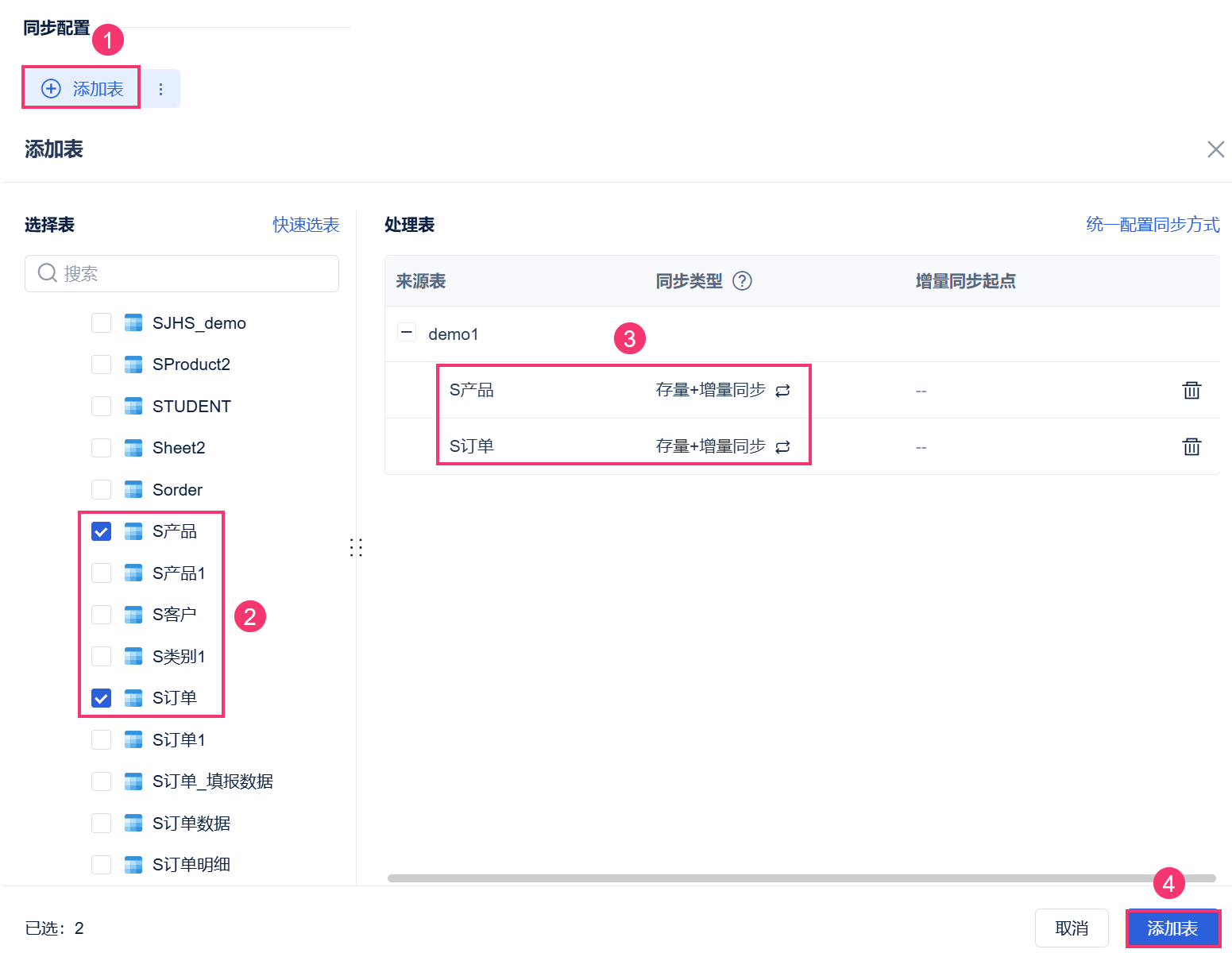Screen dimensions: 1232x953
Task: Uncheck the S订单 table checkbox
Action: [102, 698]
